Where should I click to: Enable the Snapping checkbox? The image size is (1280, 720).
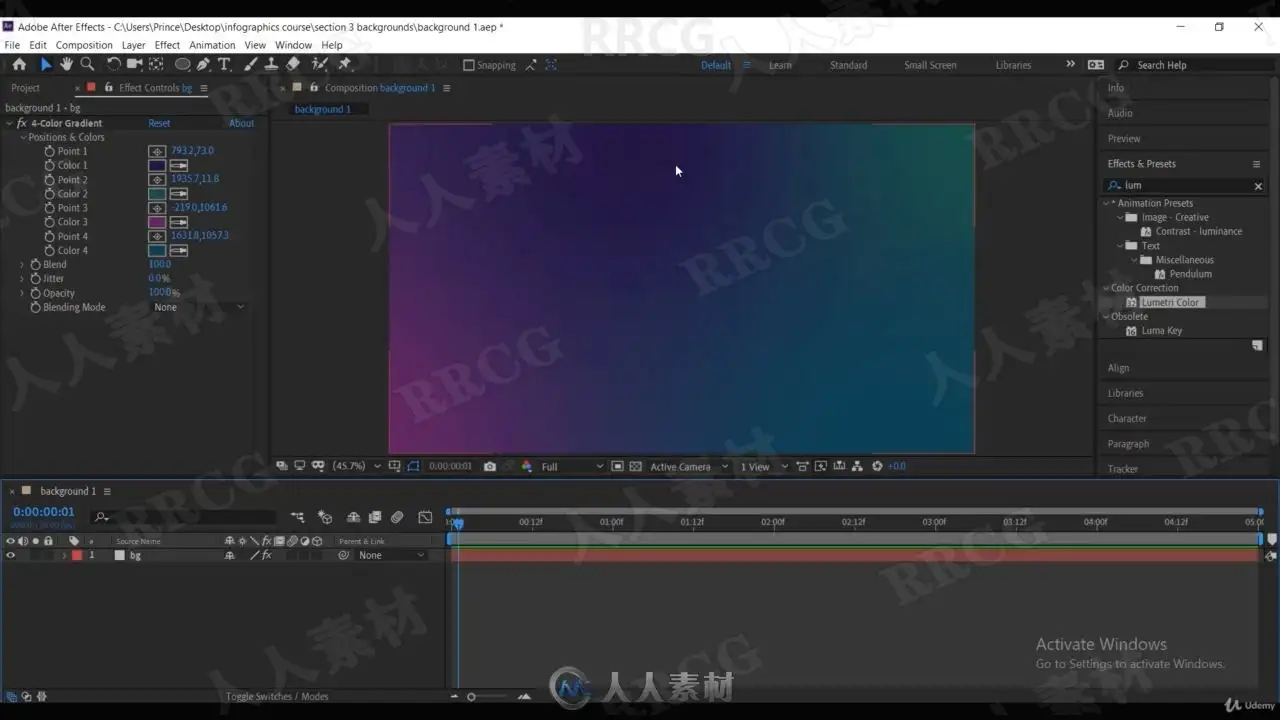coord(468,65)
